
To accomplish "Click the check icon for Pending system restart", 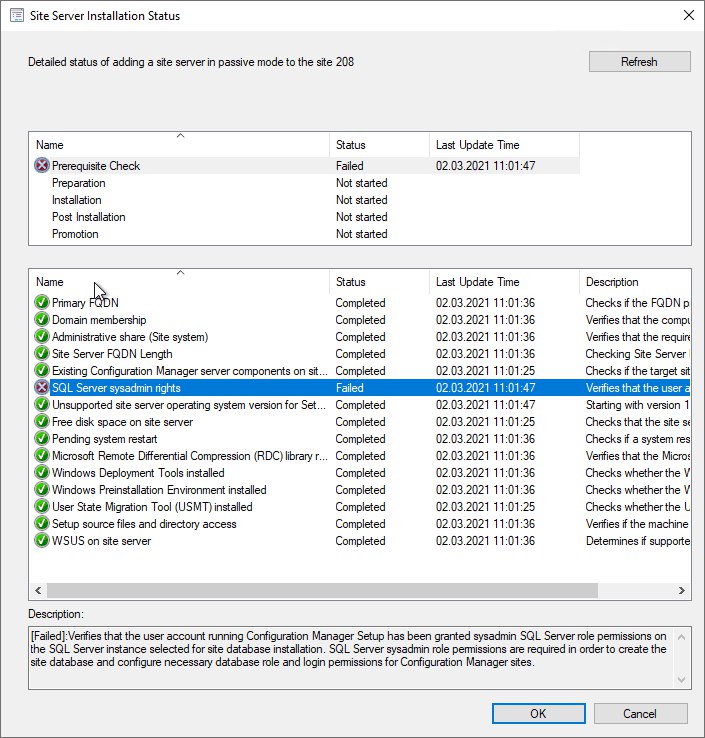I will point(42,438).
